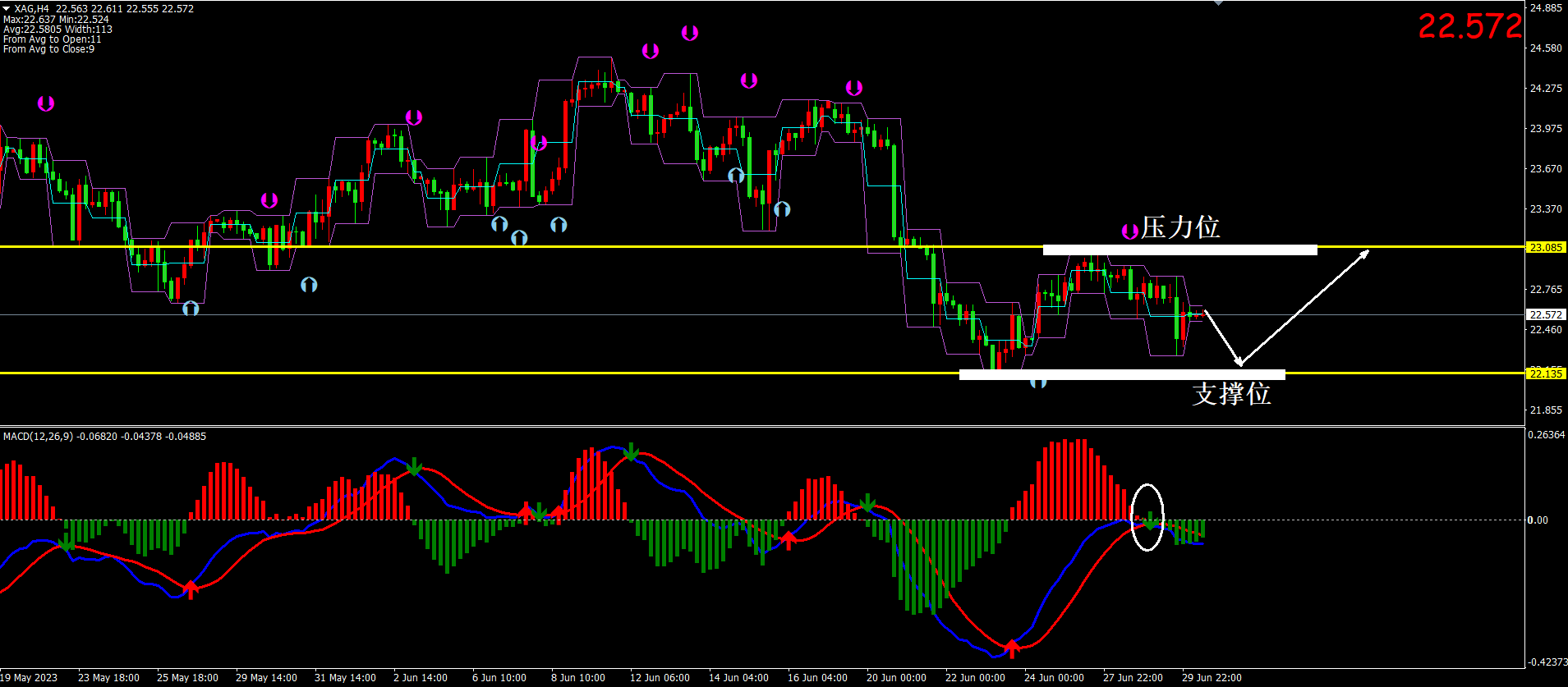
Task: Click the yellow 22.135 price level tag
Action: coord(1545,373)
